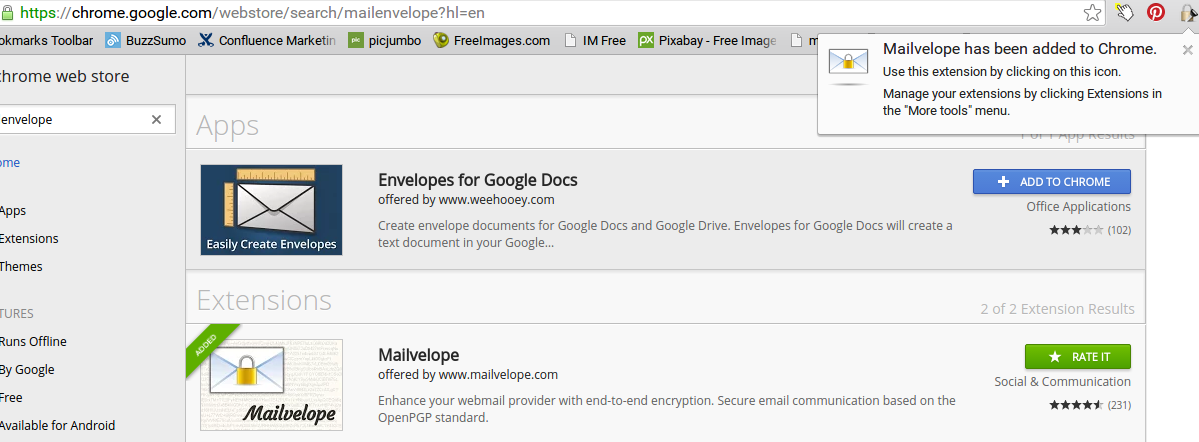
Task: Click 'offered by www.weehooey.com' text
Action: pos(466,200)
